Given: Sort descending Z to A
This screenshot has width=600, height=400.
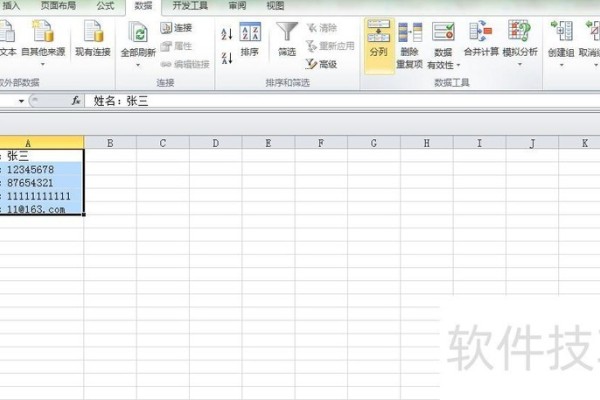Looking at the screenshot, I should [227, 58].
